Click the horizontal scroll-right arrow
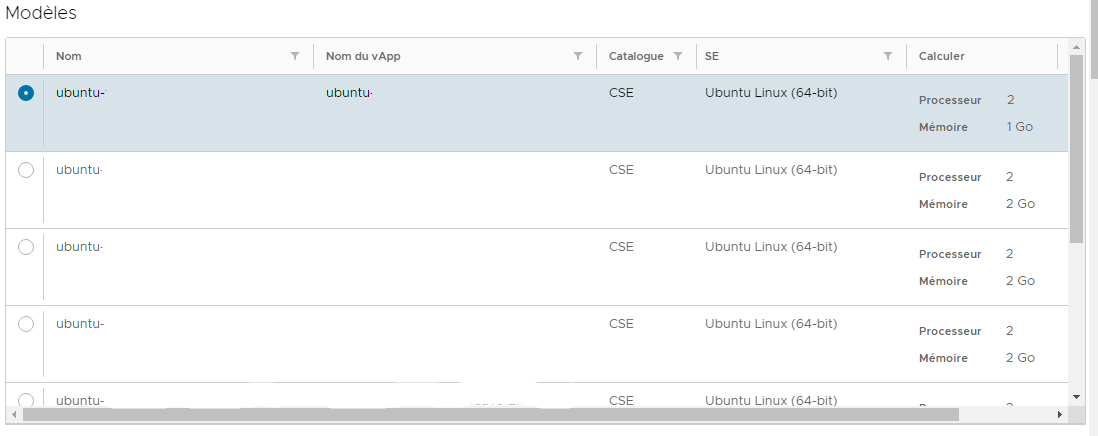Screen dimensions: 1098x436 (x=1060, y=415)
